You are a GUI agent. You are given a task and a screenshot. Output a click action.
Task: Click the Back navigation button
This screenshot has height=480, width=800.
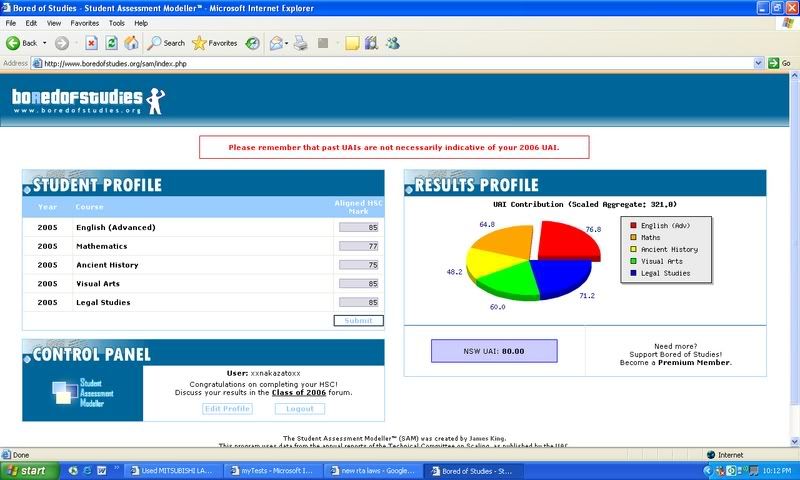tap(21, 43)
